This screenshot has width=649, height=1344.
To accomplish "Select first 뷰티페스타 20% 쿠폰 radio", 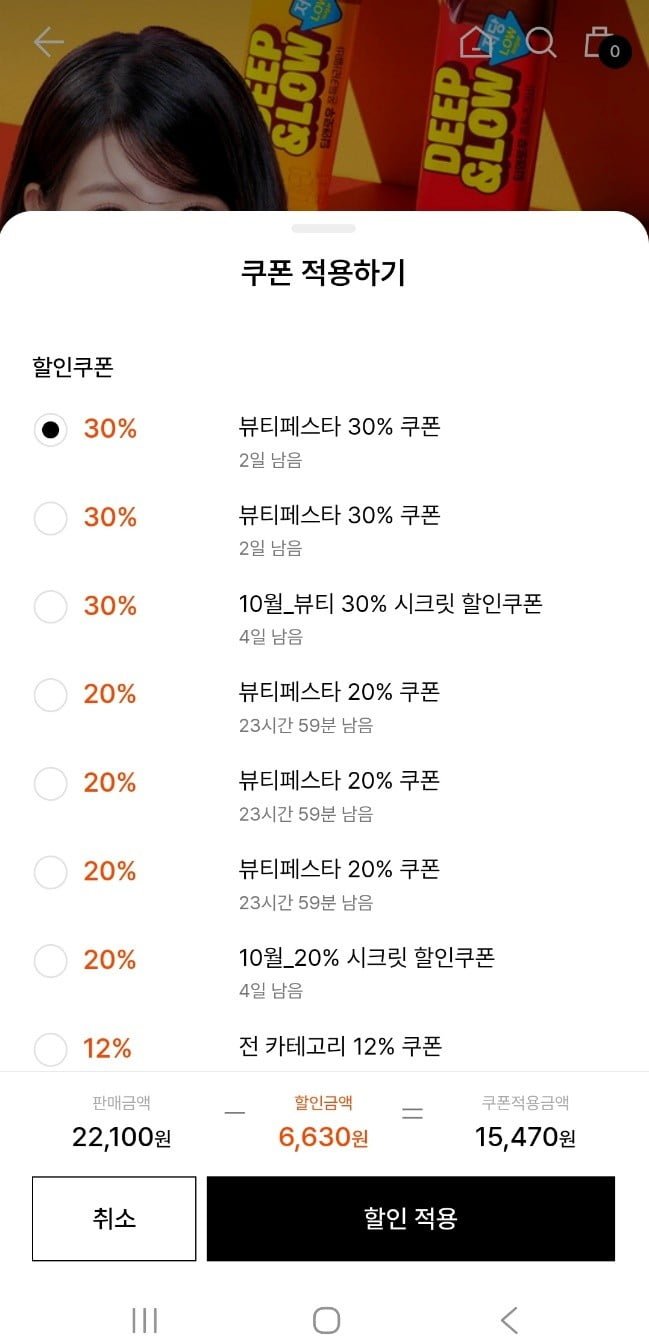I will [x=50, y=694].
